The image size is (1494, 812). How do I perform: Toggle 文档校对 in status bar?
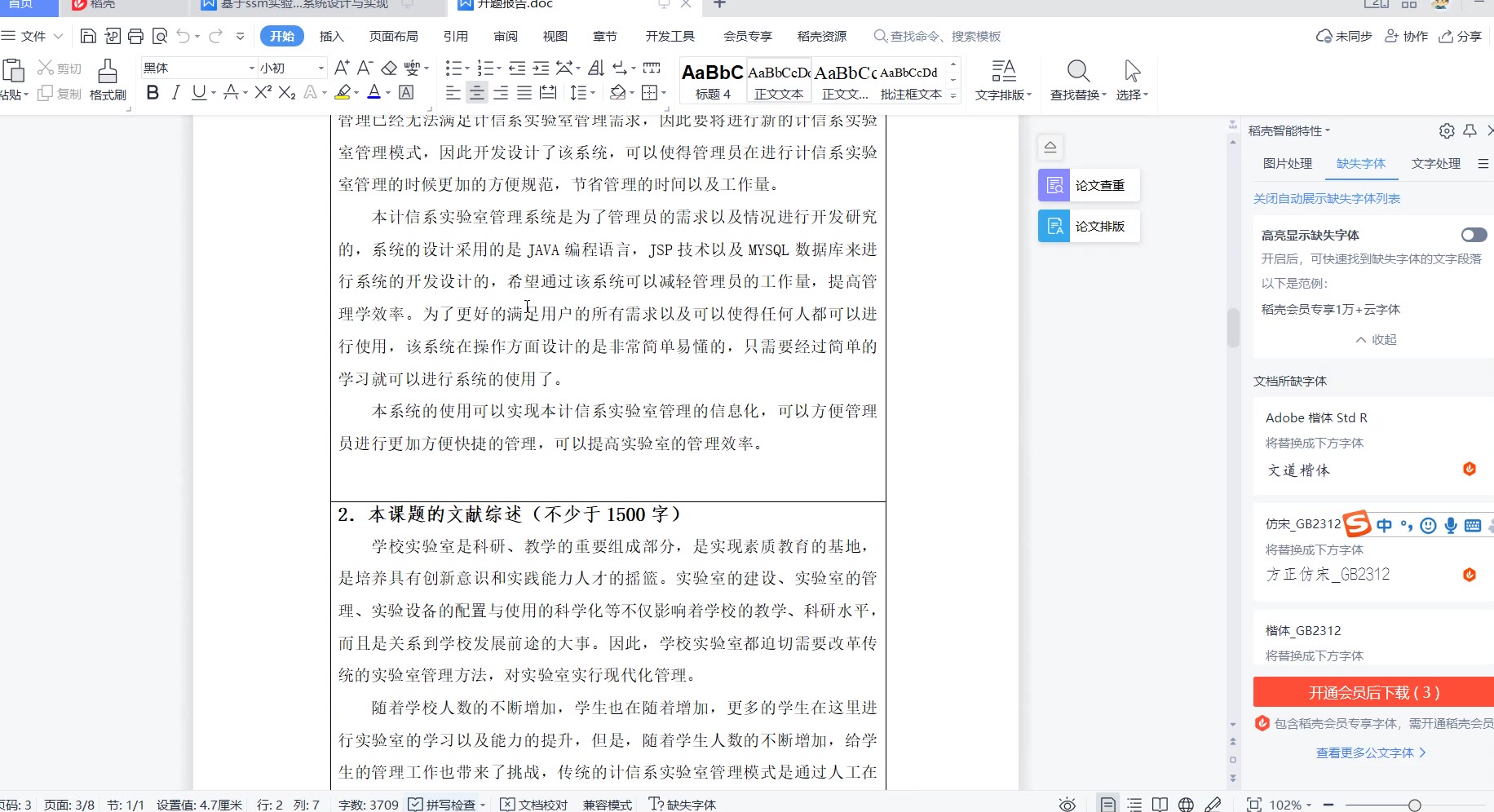pos(533,805)
